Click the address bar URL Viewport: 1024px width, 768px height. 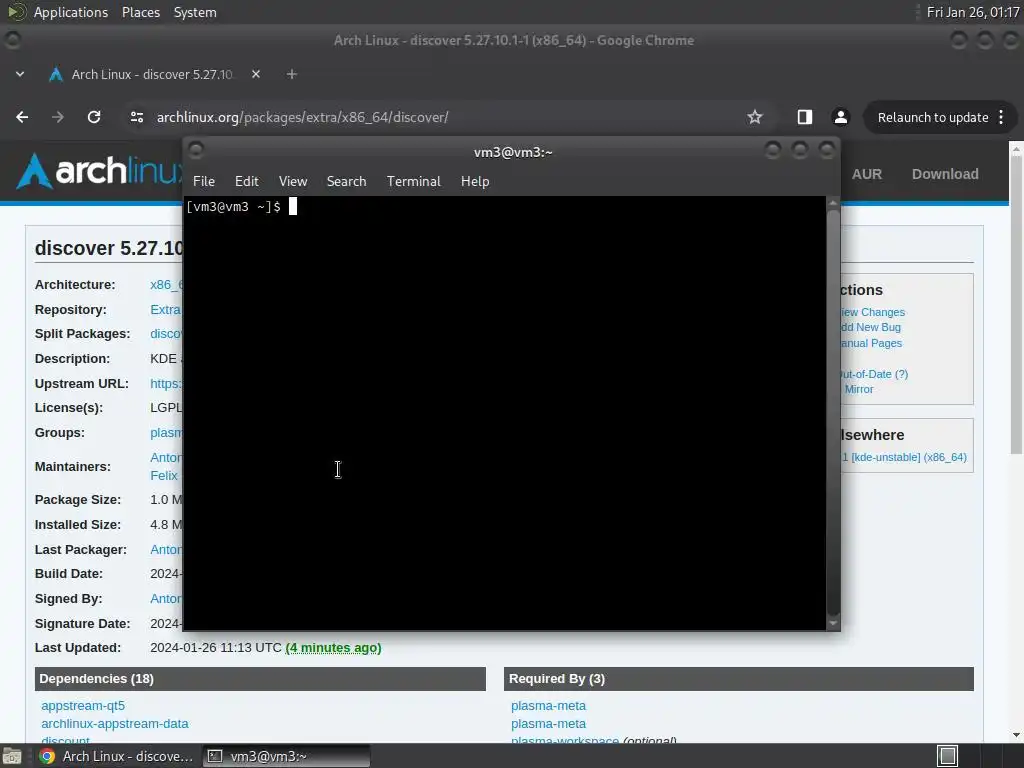pos(302,118)
